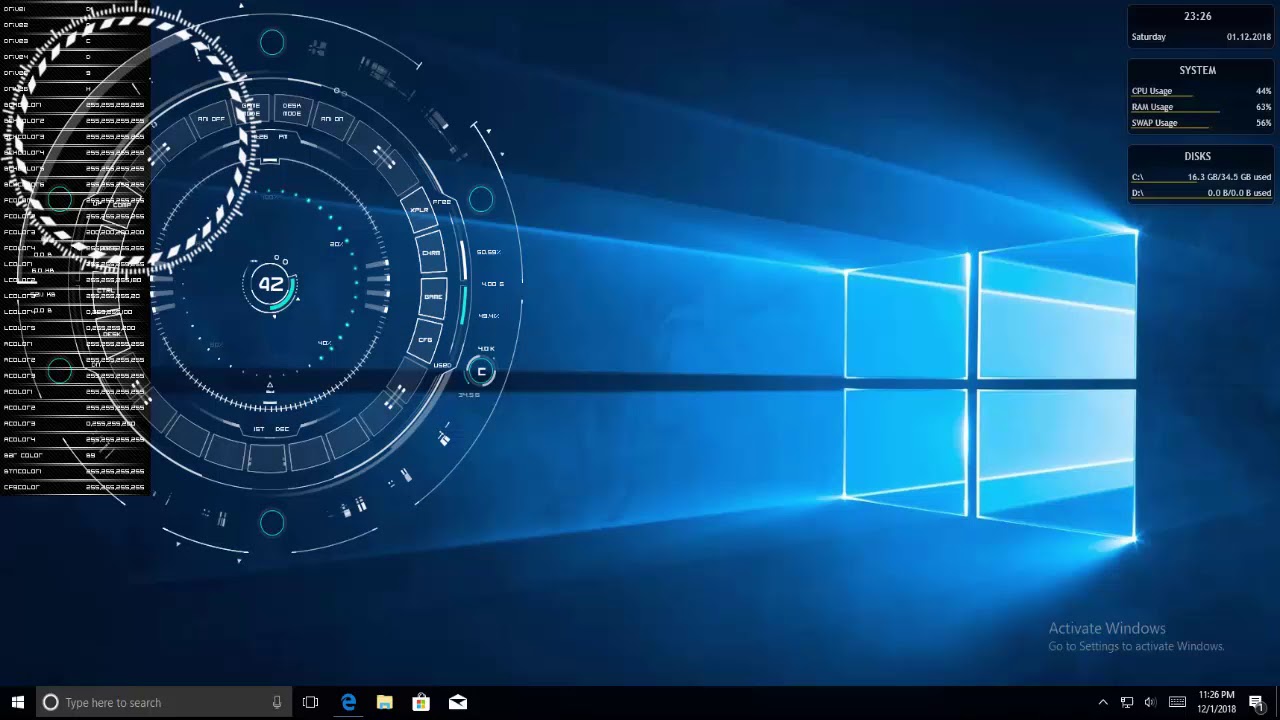
Task: Click '0.0 B/0.0 B used' text
Action: (x=1239, y=193)
